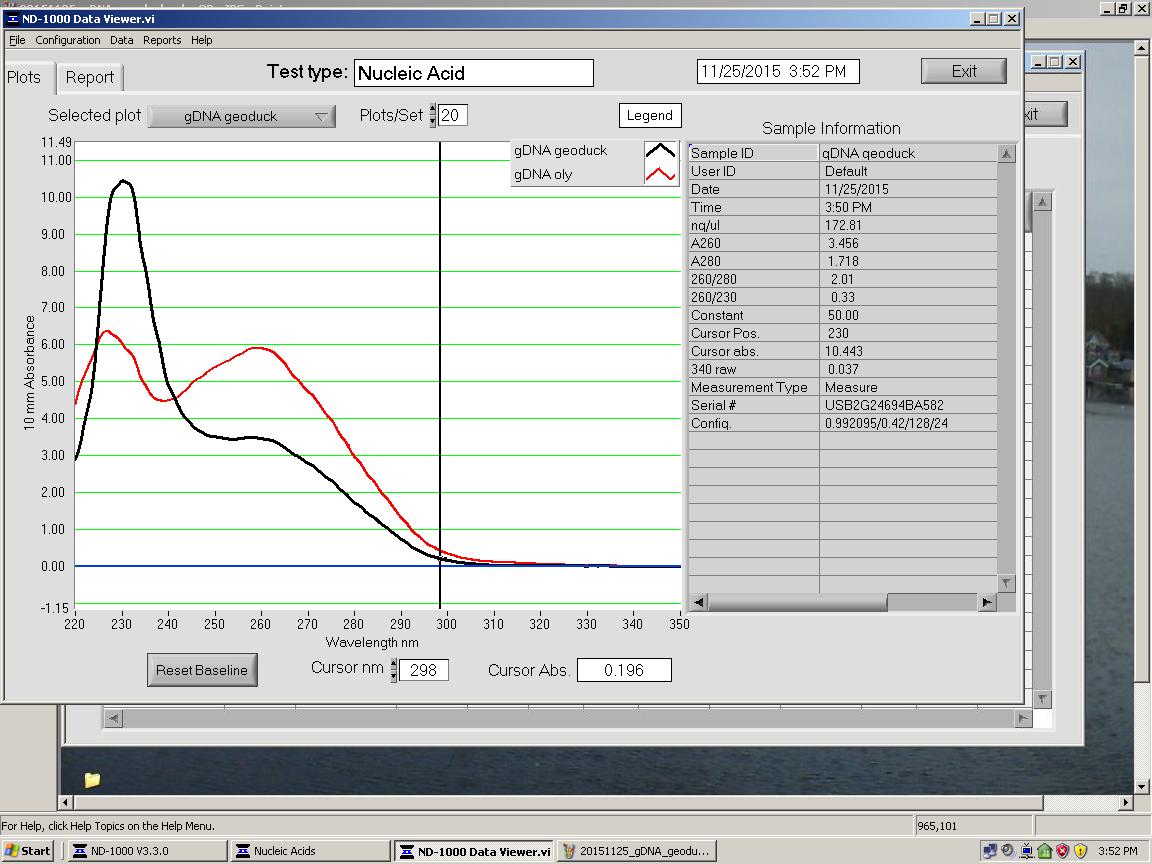Click the Cursor nm input field
The image size is (1152, 864).
tap(424, 670)
